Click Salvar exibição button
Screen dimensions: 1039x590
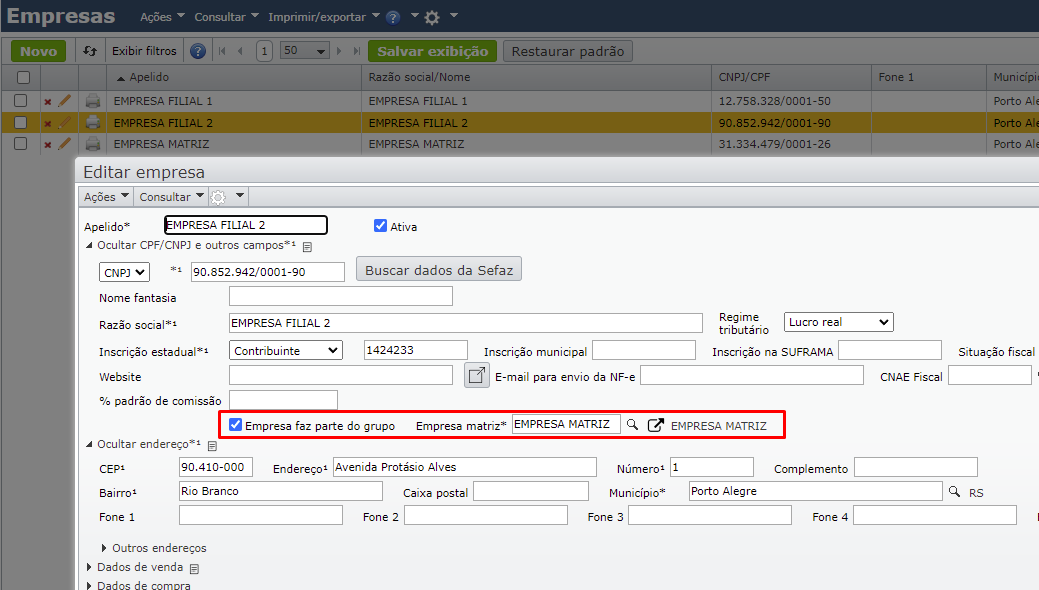[x=433, y=51]
